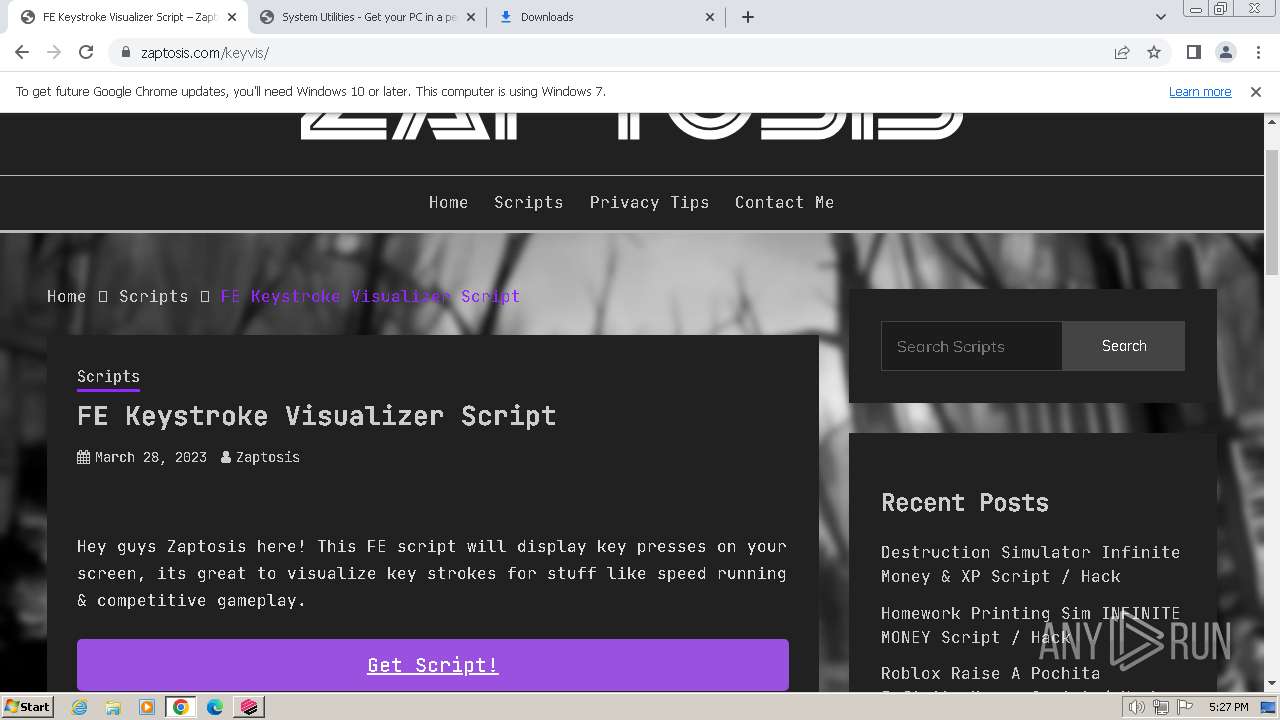Open the Home menu item
The image size is (1280, 720).
coord(448,202)
